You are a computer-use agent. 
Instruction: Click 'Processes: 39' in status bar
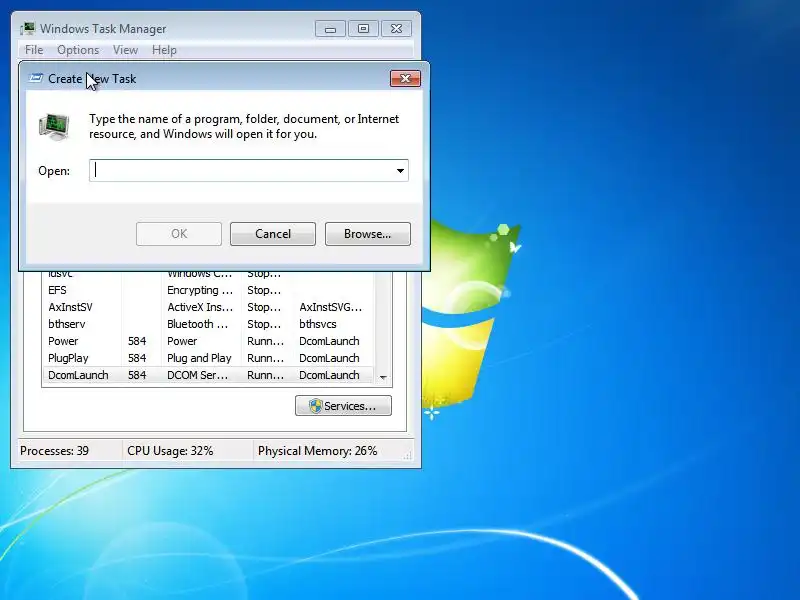tap(55, 451)
